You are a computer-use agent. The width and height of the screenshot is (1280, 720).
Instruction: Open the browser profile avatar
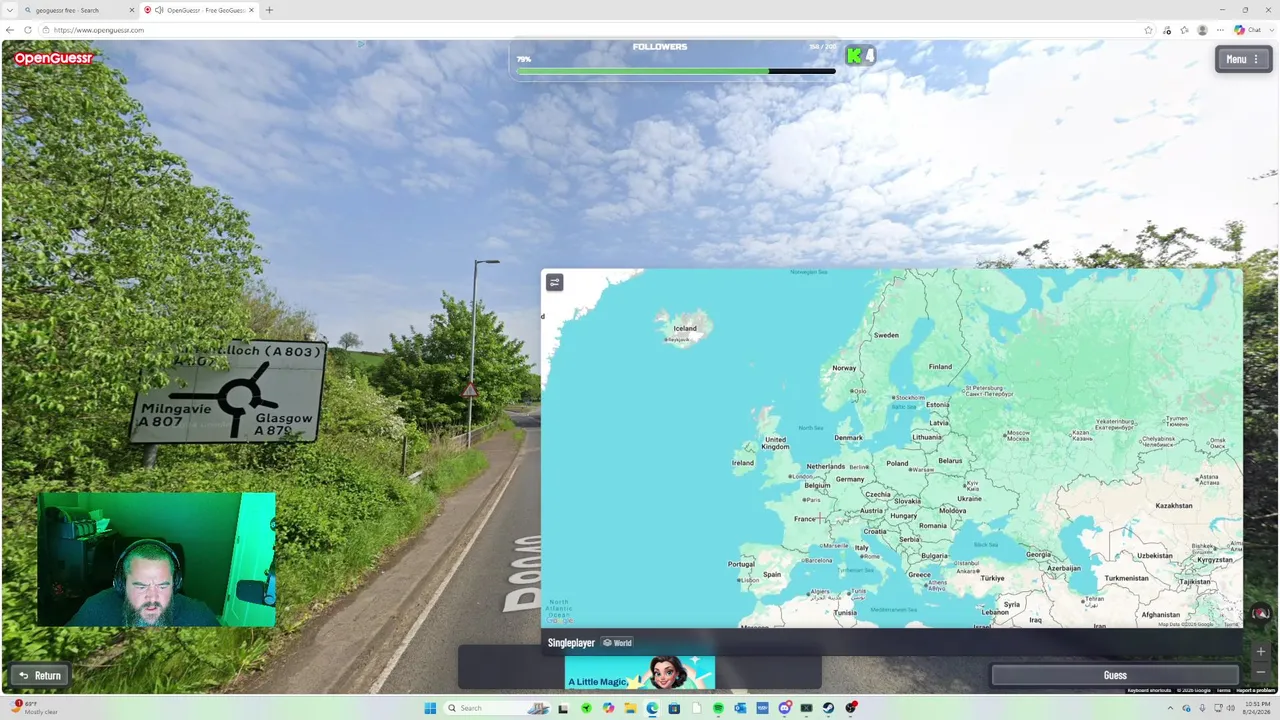click(x=1202, y=30)
